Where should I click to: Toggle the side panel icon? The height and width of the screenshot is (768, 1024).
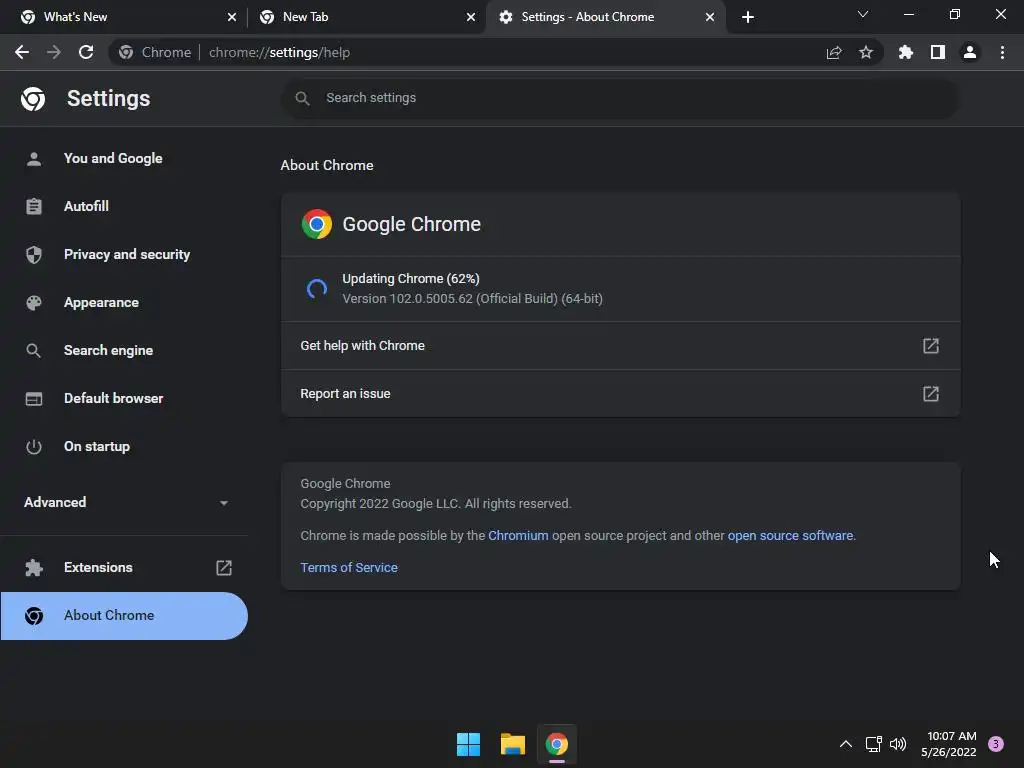pos(938,52)
